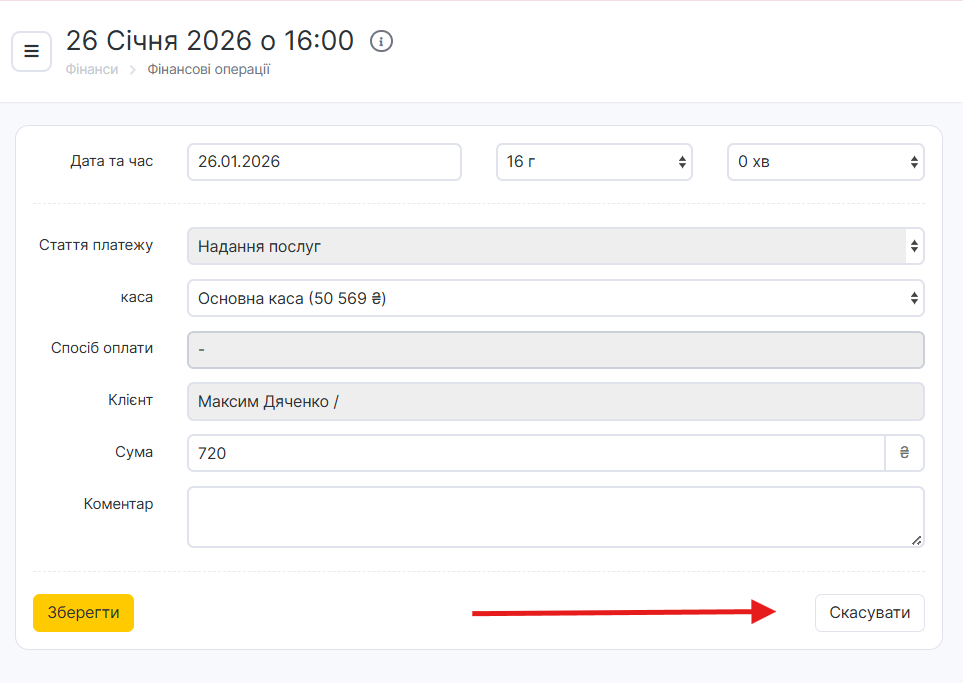
Task: Click into the Сума field with 720
Action: 535,453
